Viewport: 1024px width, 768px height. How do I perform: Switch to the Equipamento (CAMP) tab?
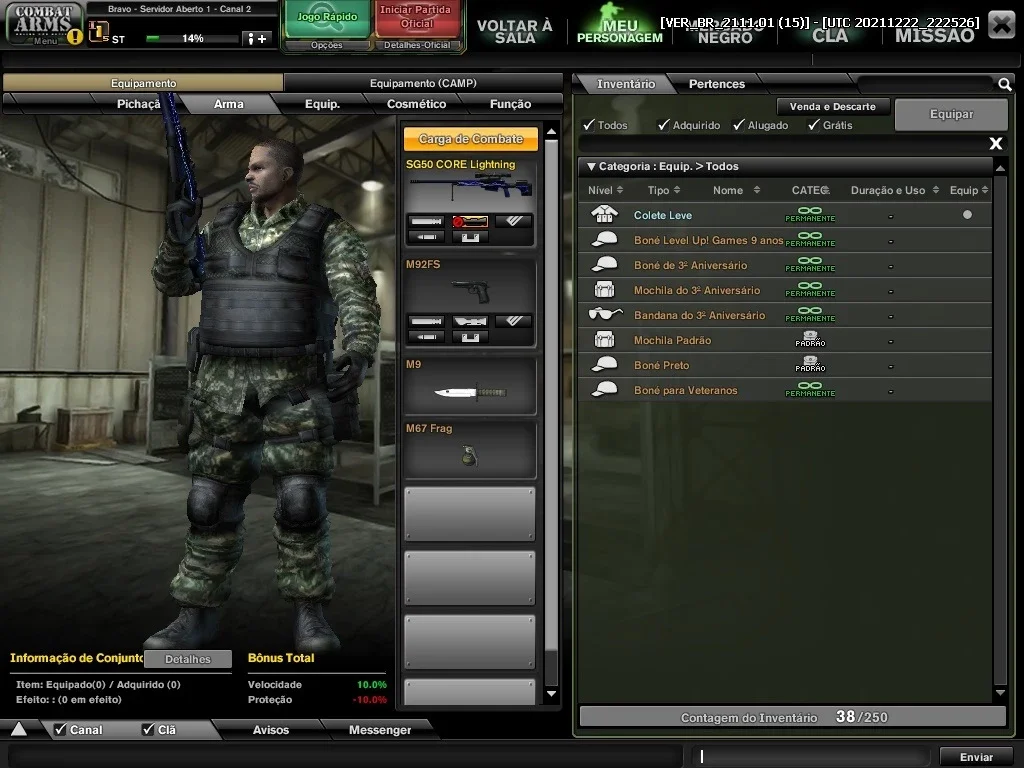click(x=423, y=83)
